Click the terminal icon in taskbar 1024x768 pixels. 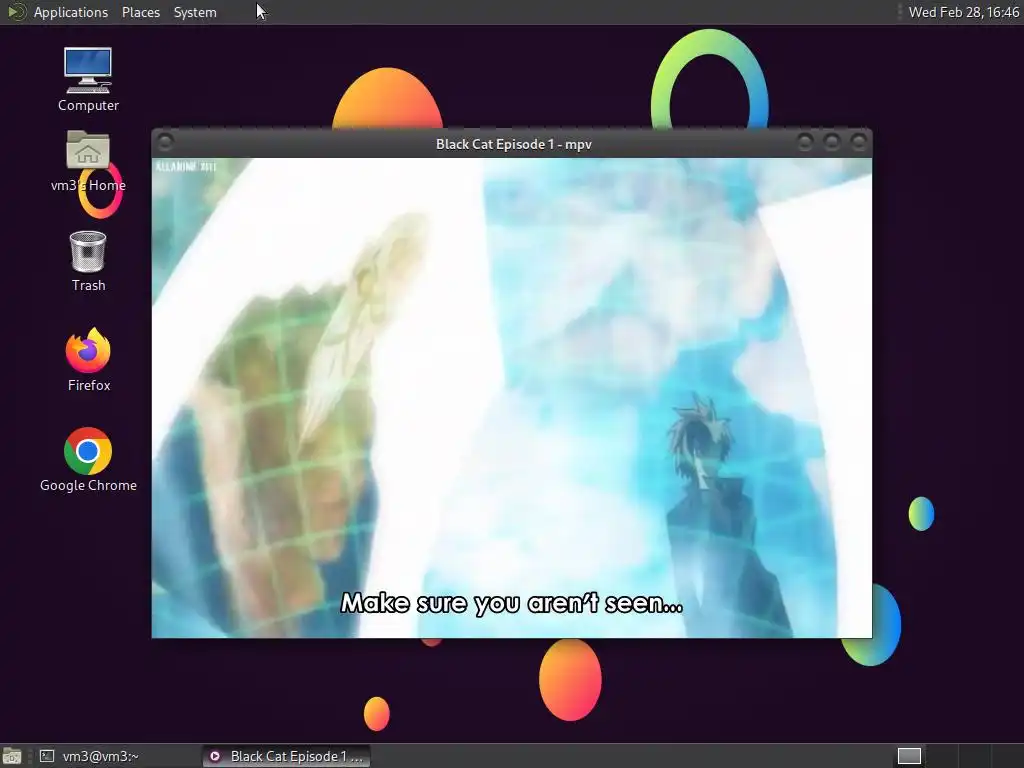coord(46,756)
